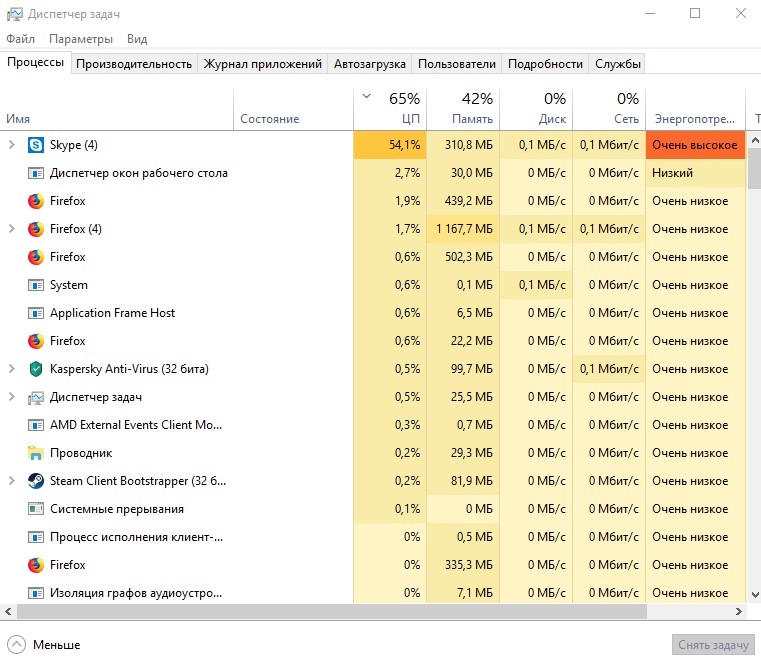Click the Процесс исполнения клиент icon

pyautogui.click(x=36, y=537)
